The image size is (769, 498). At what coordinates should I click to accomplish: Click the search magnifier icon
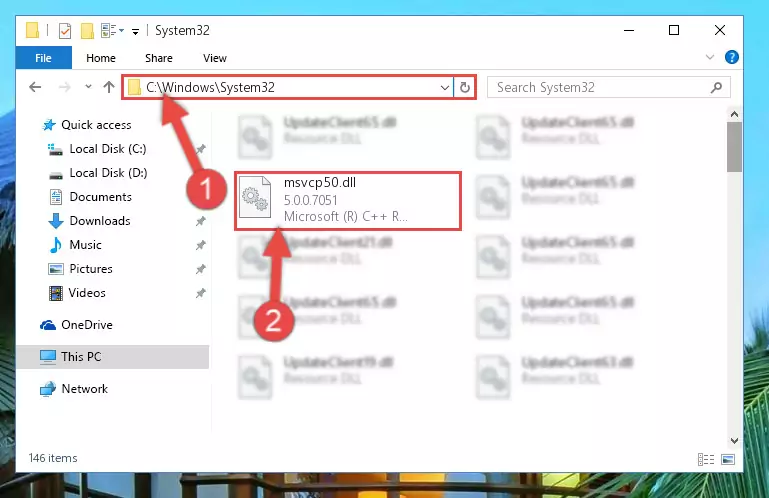pyautogui.click(x=716, y=87)
